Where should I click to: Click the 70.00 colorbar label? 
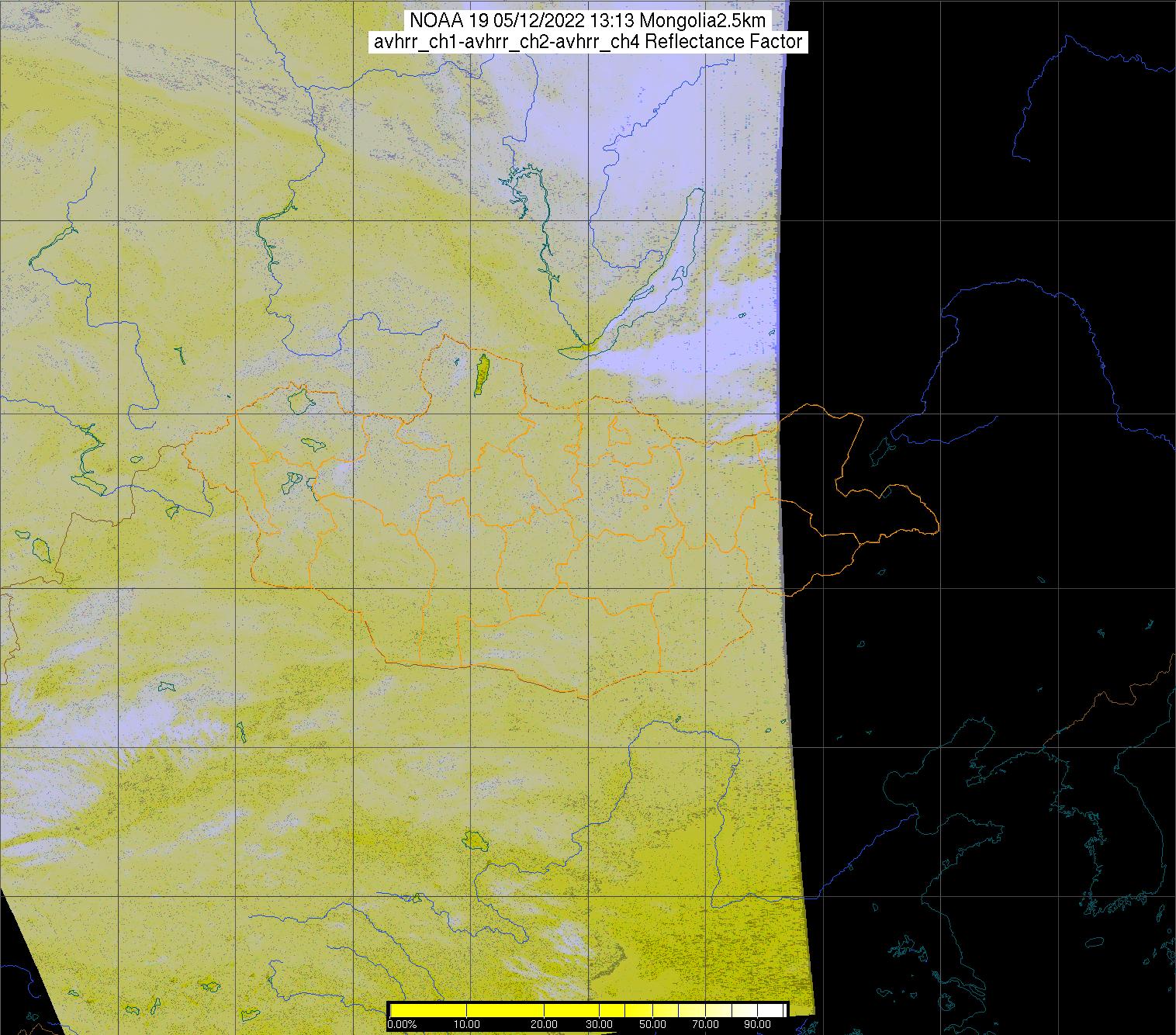pyautogui.click(x=705, y=1025)
